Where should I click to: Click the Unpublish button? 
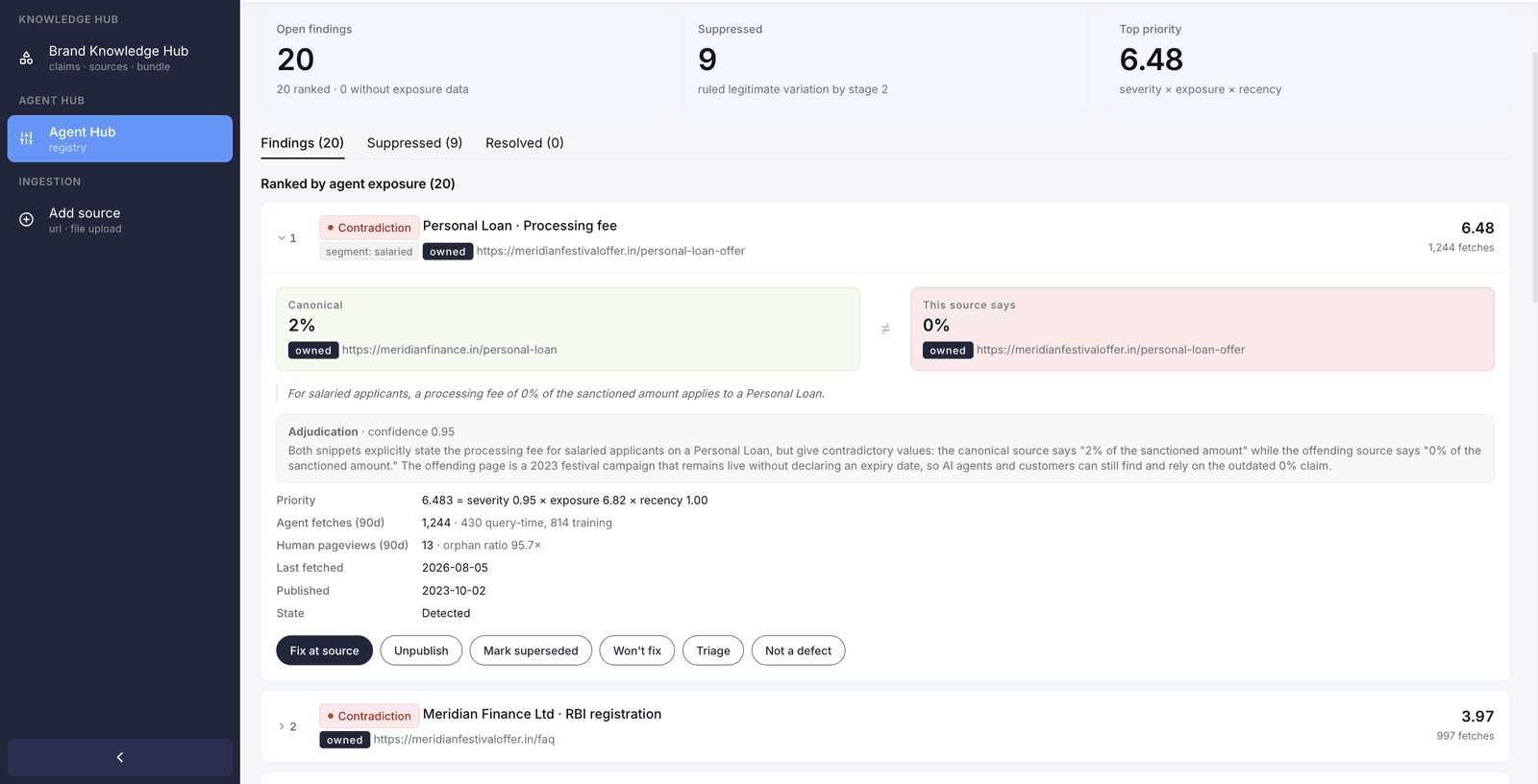click(x=421, y=650)
